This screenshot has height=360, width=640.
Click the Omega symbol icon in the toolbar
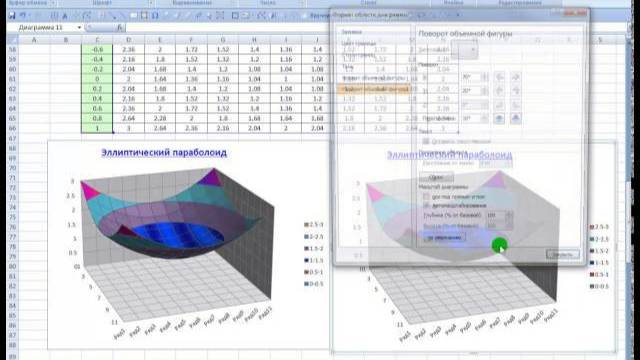pos(155,16)
